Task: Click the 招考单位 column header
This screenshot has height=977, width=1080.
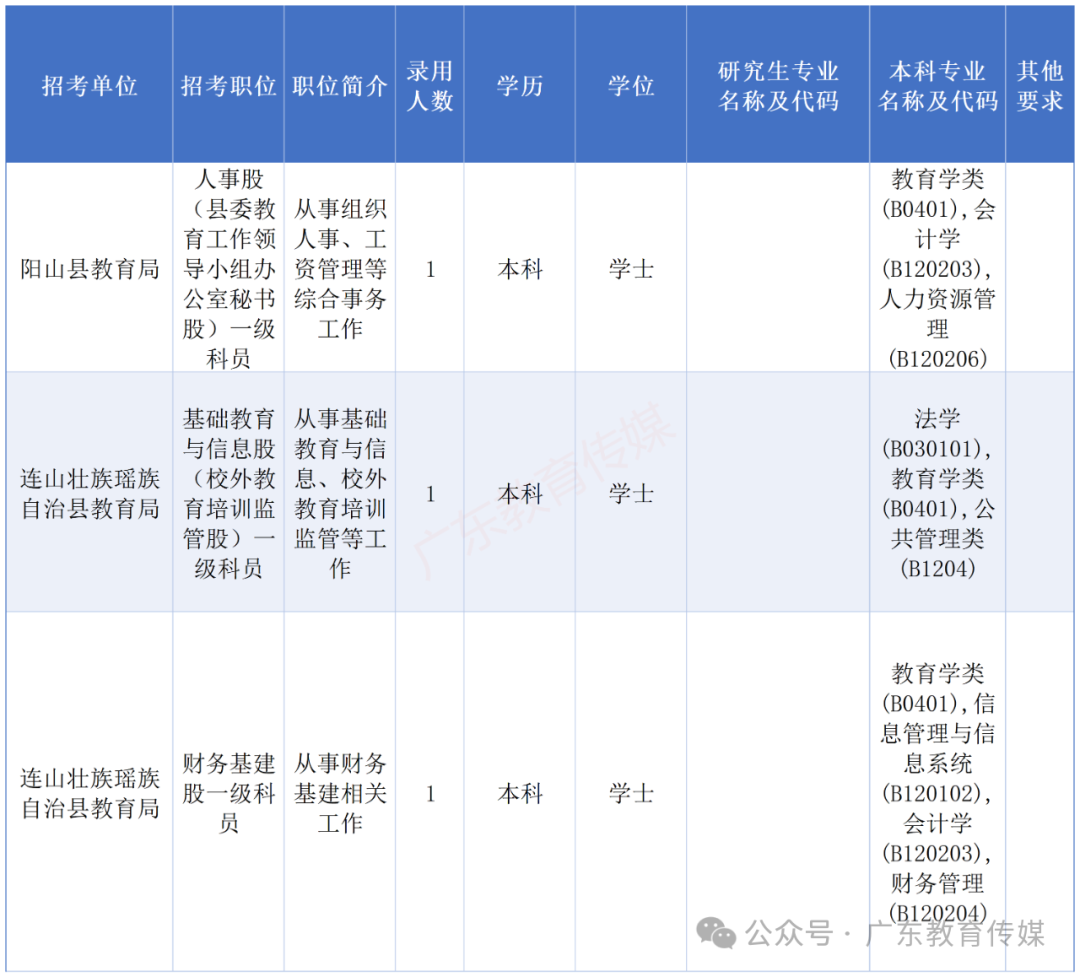Action: pyautogui.click(x=90, y=86)
